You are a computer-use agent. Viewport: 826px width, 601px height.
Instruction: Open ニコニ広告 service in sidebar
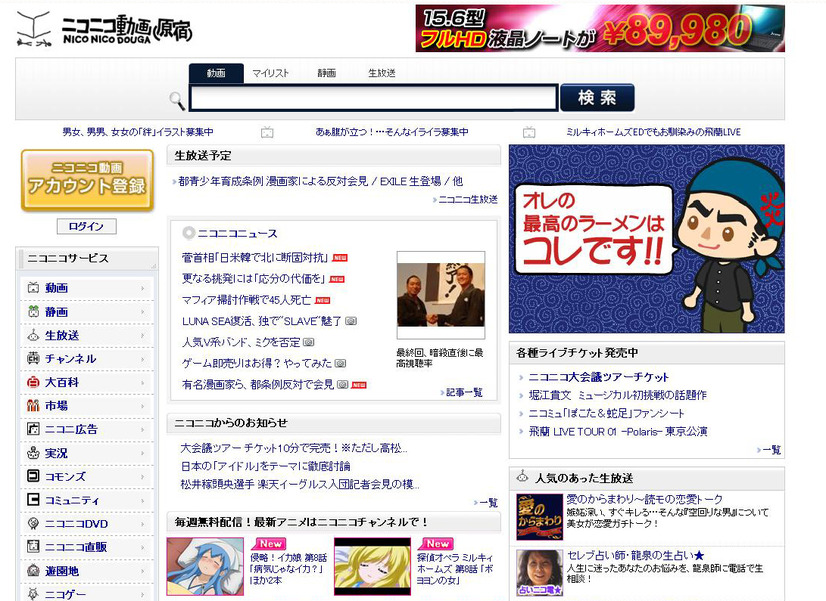pyautogui.click(x=87, y=429)
